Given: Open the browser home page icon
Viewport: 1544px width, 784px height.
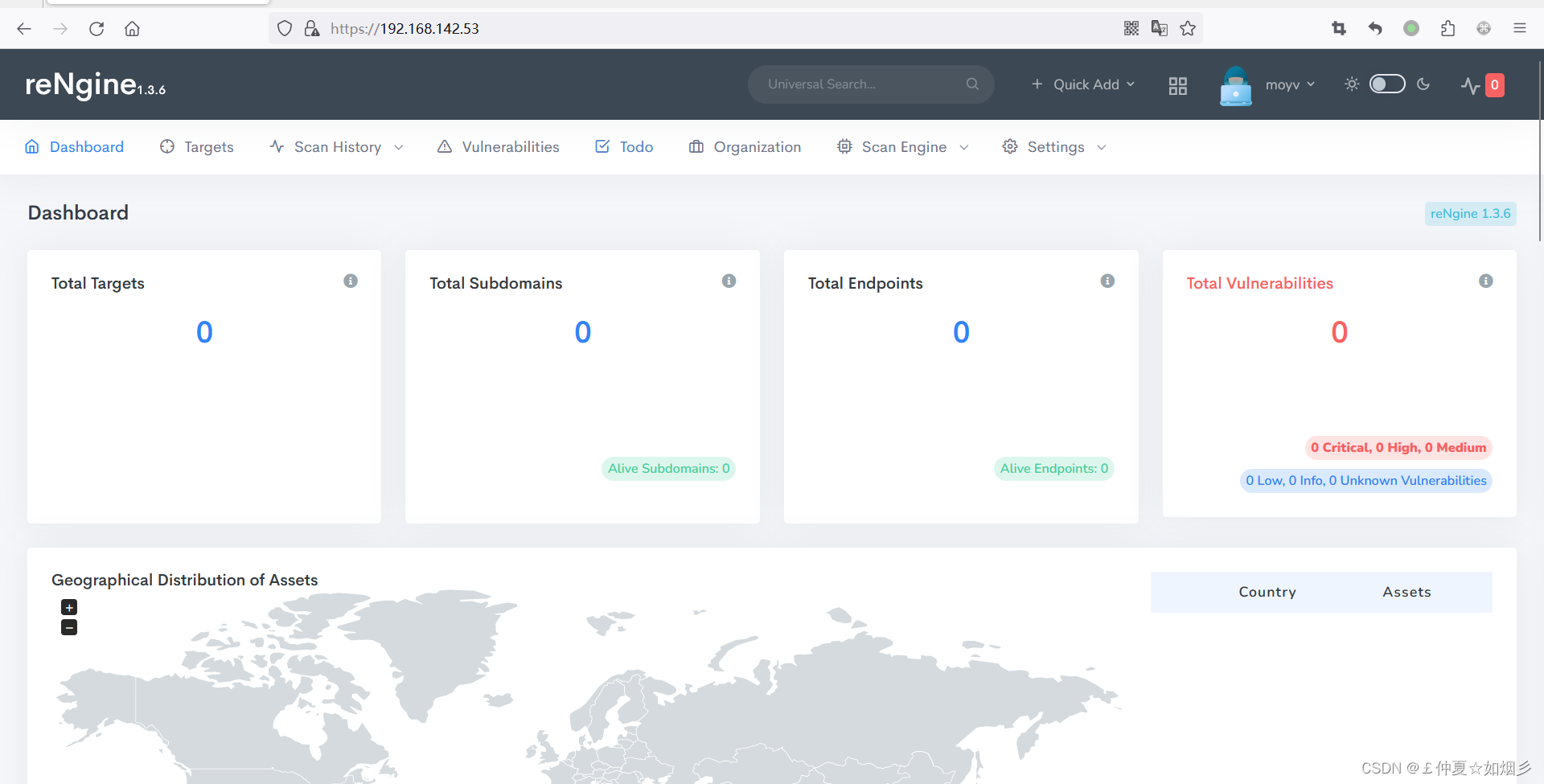Looking at the screenshot, I should click(133, 29).
